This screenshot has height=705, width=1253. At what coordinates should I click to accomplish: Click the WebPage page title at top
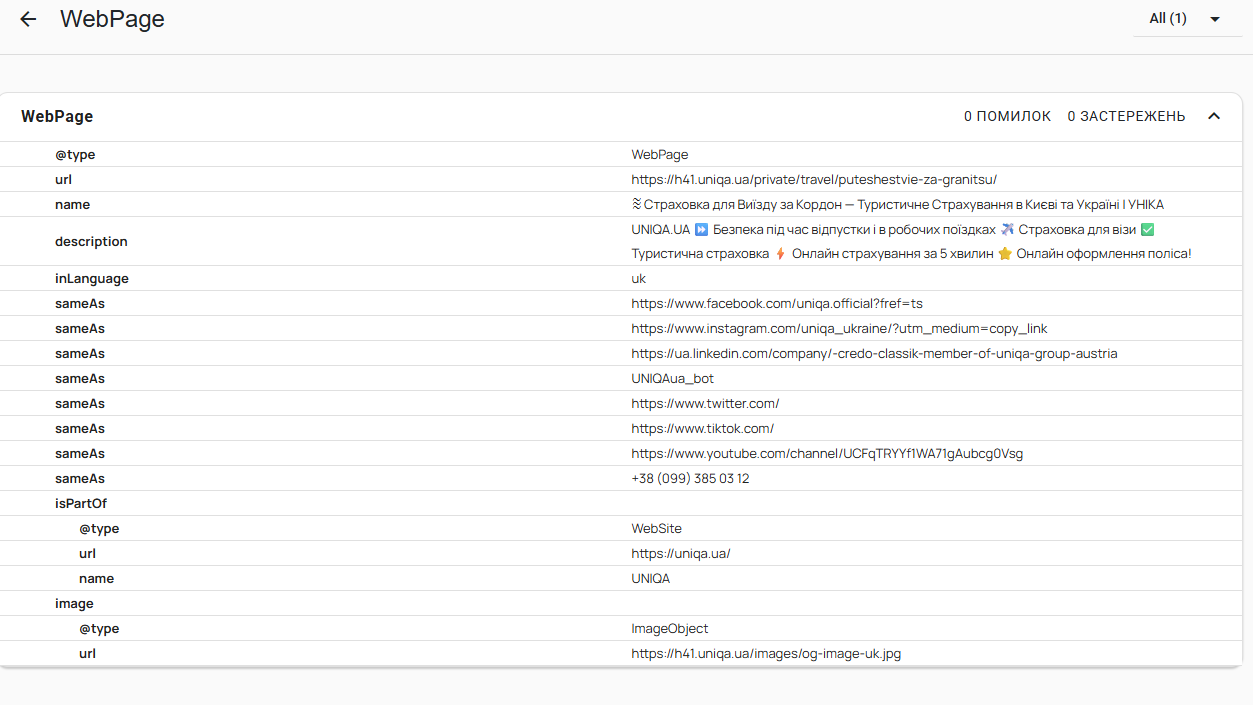click(112, 19)
